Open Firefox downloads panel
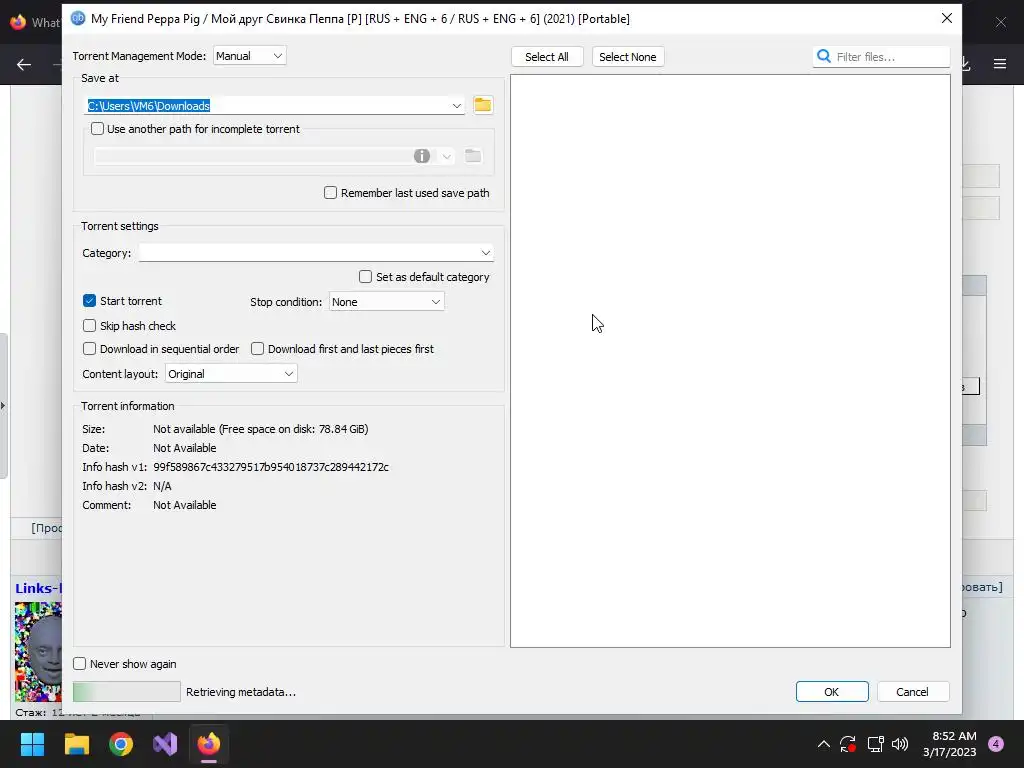Screen dimensions: 1024x768 pyautogui.click(x=967, y=64)
